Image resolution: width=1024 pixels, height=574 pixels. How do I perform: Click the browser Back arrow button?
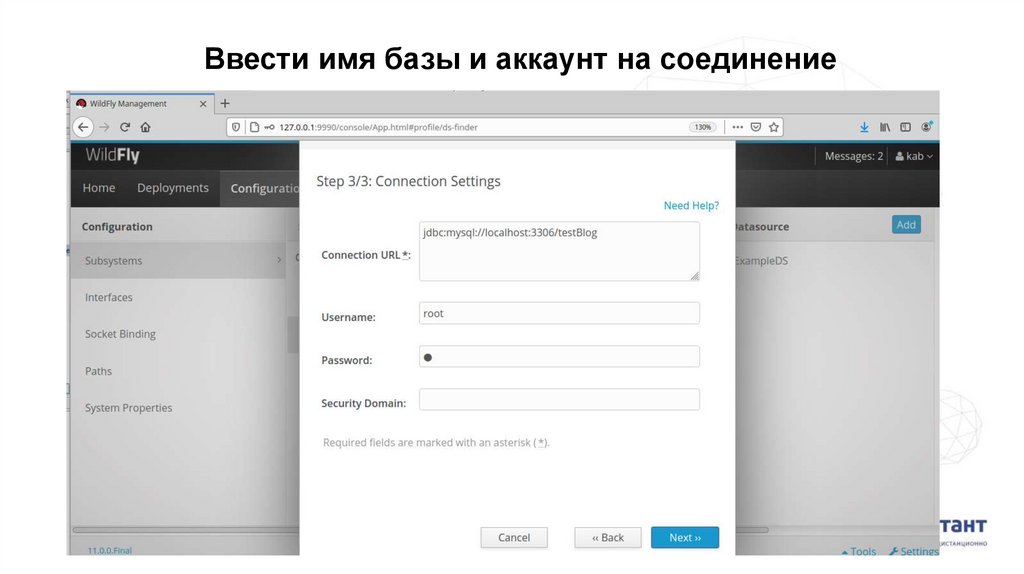point(83,127)
